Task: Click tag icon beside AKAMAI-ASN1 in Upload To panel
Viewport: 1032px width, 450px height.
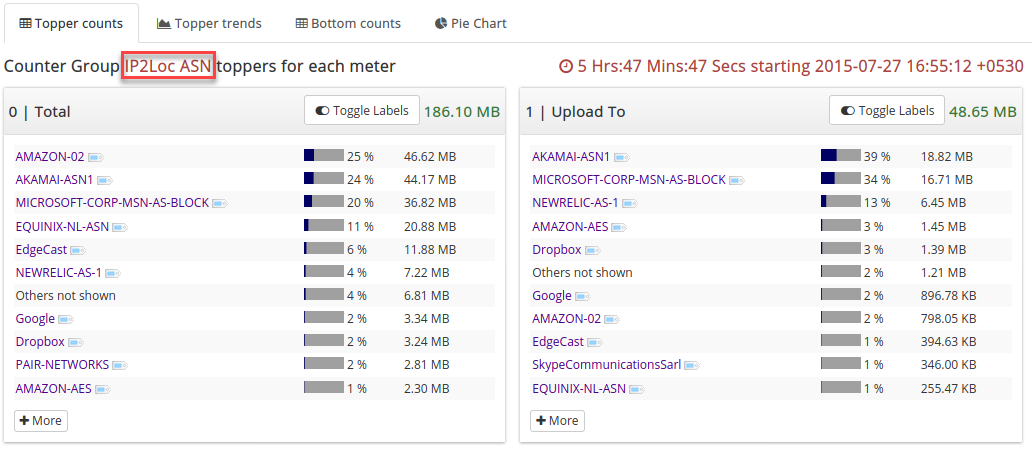Action: 622,157
